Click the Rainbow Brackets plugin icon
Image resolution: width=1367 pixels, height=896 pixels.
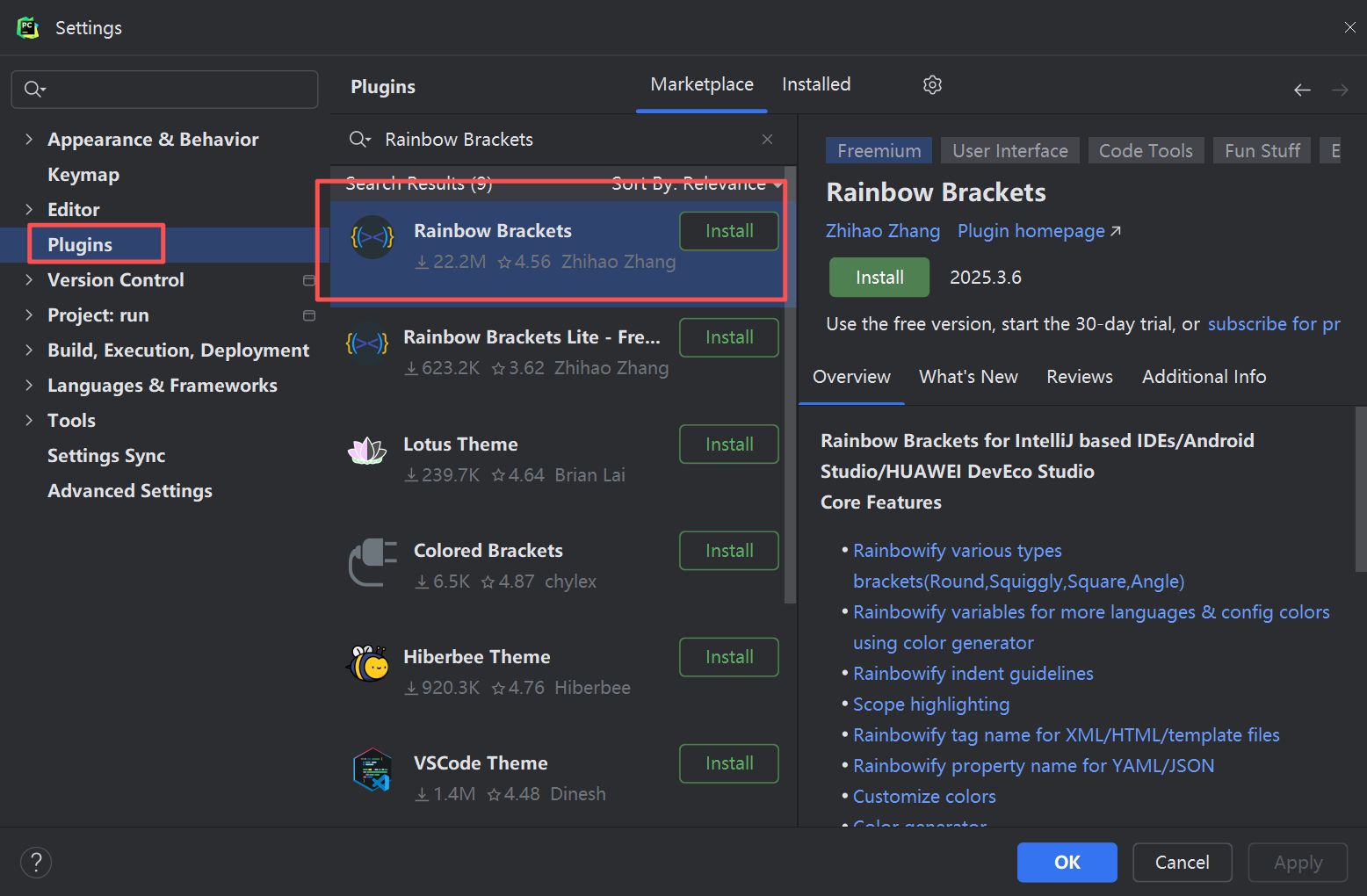[372, 237]
